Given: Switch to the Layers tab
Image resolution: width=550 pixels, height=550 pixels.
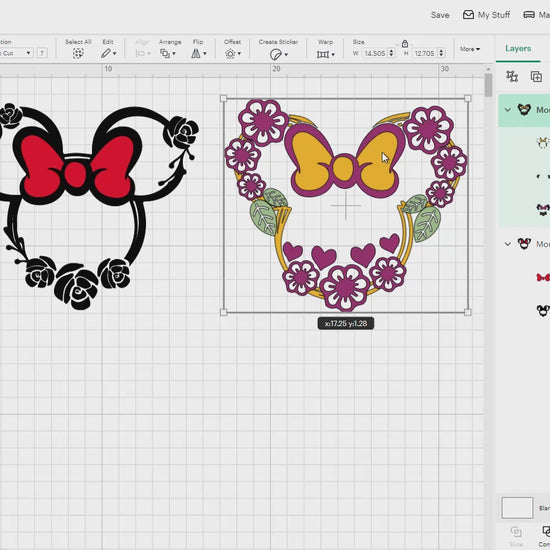Looking at the screenshot, I should pos(518,48).
